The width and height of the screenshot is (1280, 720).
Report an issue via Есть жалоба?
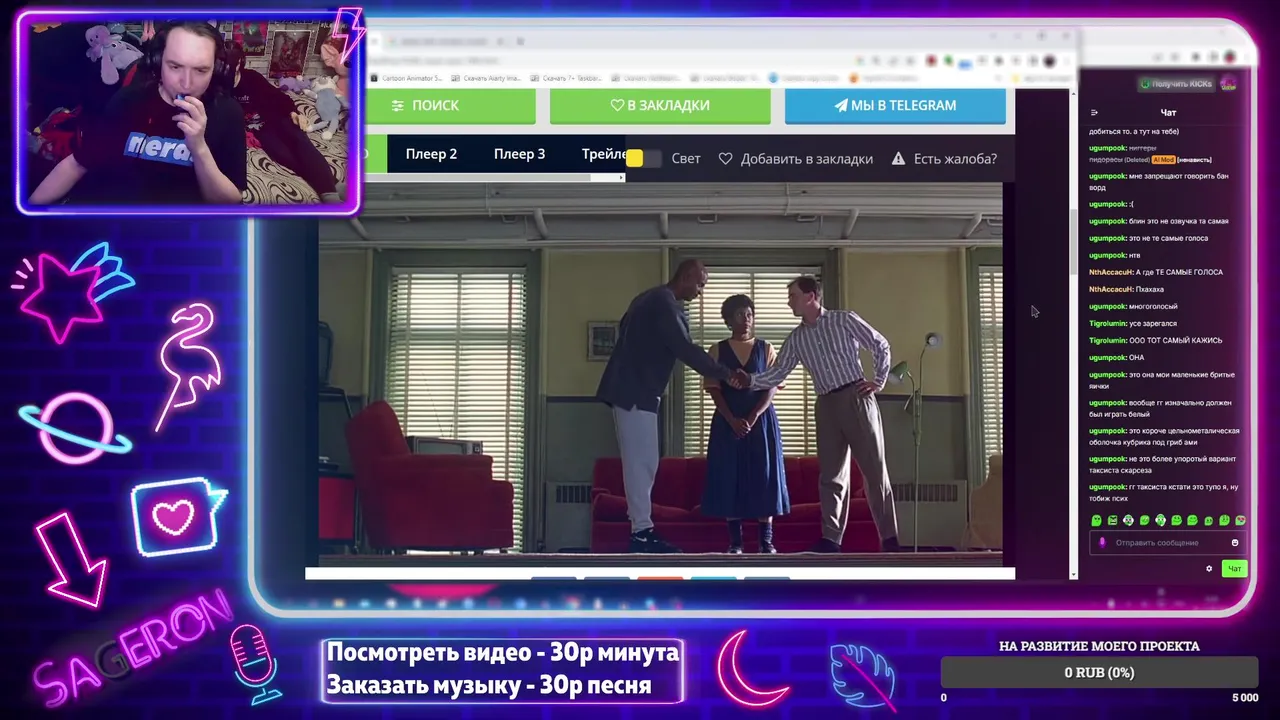pyautogui.click(x=944, y=158)
